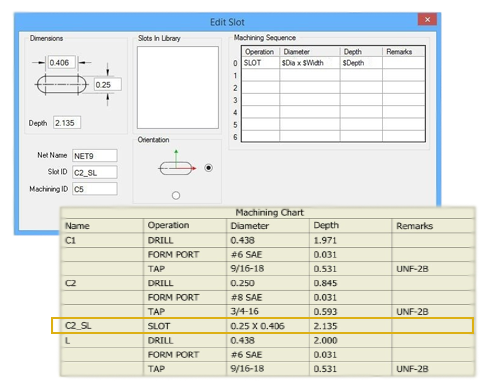Close the Edit Slot dialog
The image size is (490, 392).
427,19
